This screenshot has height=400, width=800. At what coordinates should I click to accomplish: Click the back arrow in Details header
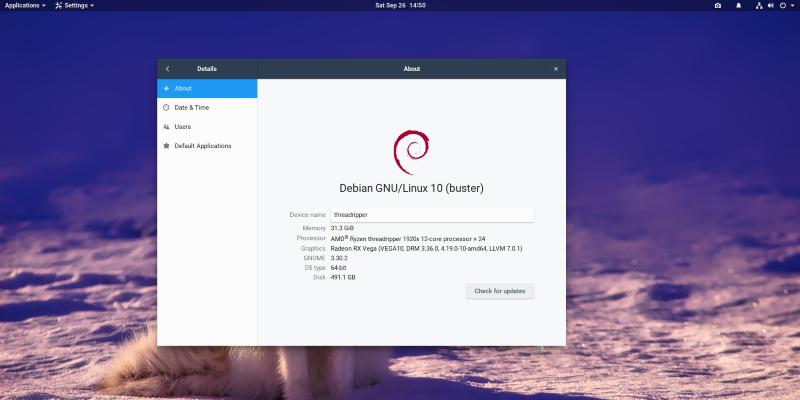[167, 69]
